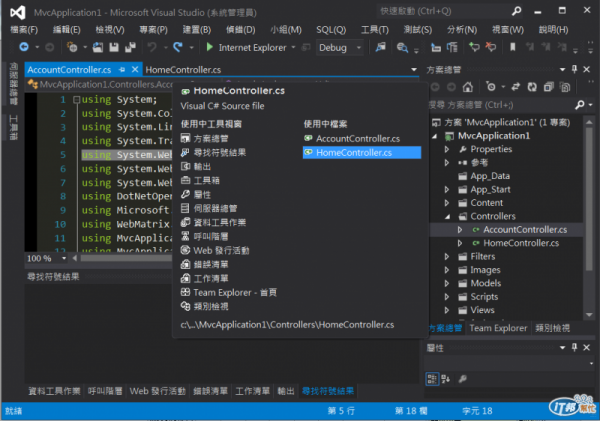Click the Collapse All icon in Solution Explorer

[549, 87]
